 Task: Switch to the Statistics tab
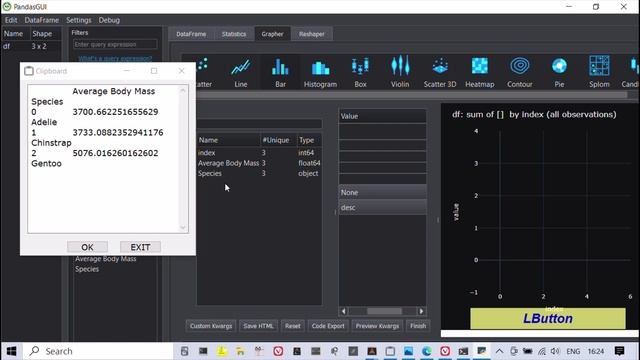pos(234,34)
